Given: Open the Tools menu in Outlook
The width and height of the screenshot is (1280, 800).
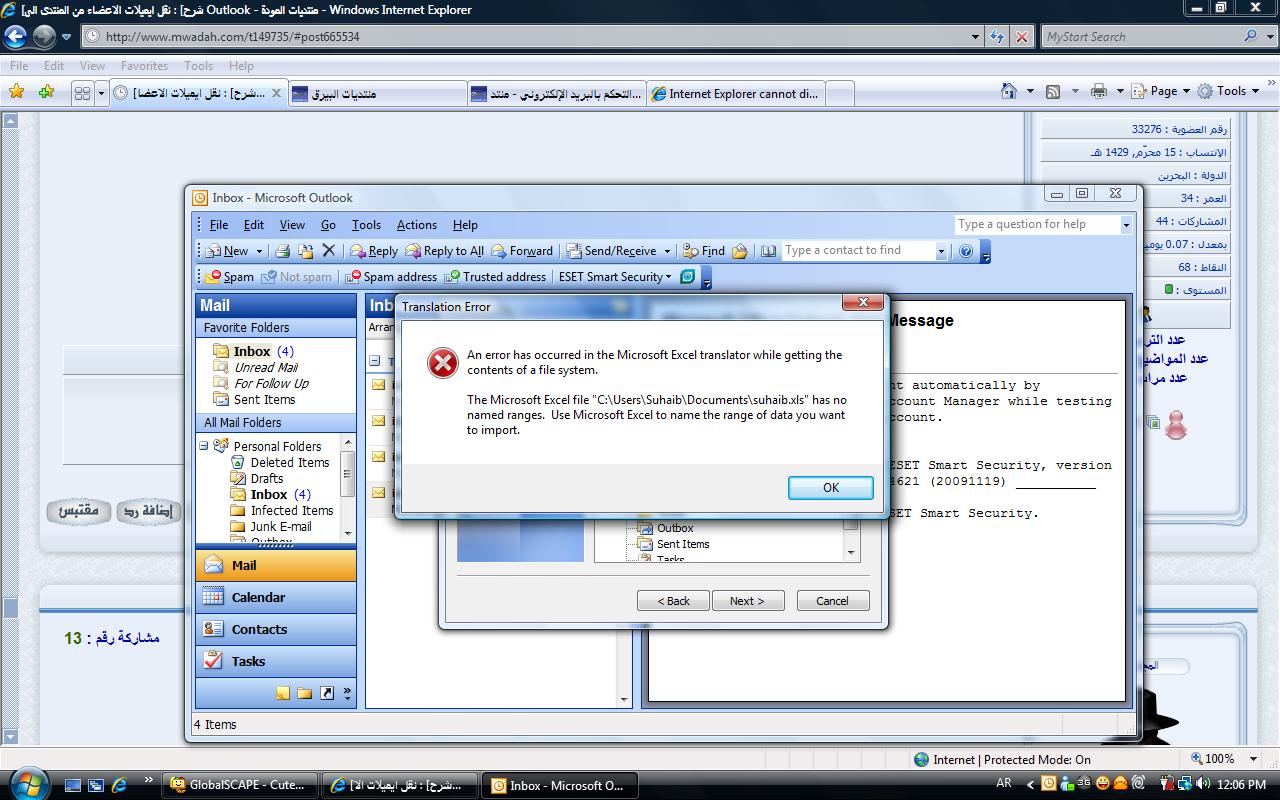Looking at the screenshot, I should tap(366, 225).
